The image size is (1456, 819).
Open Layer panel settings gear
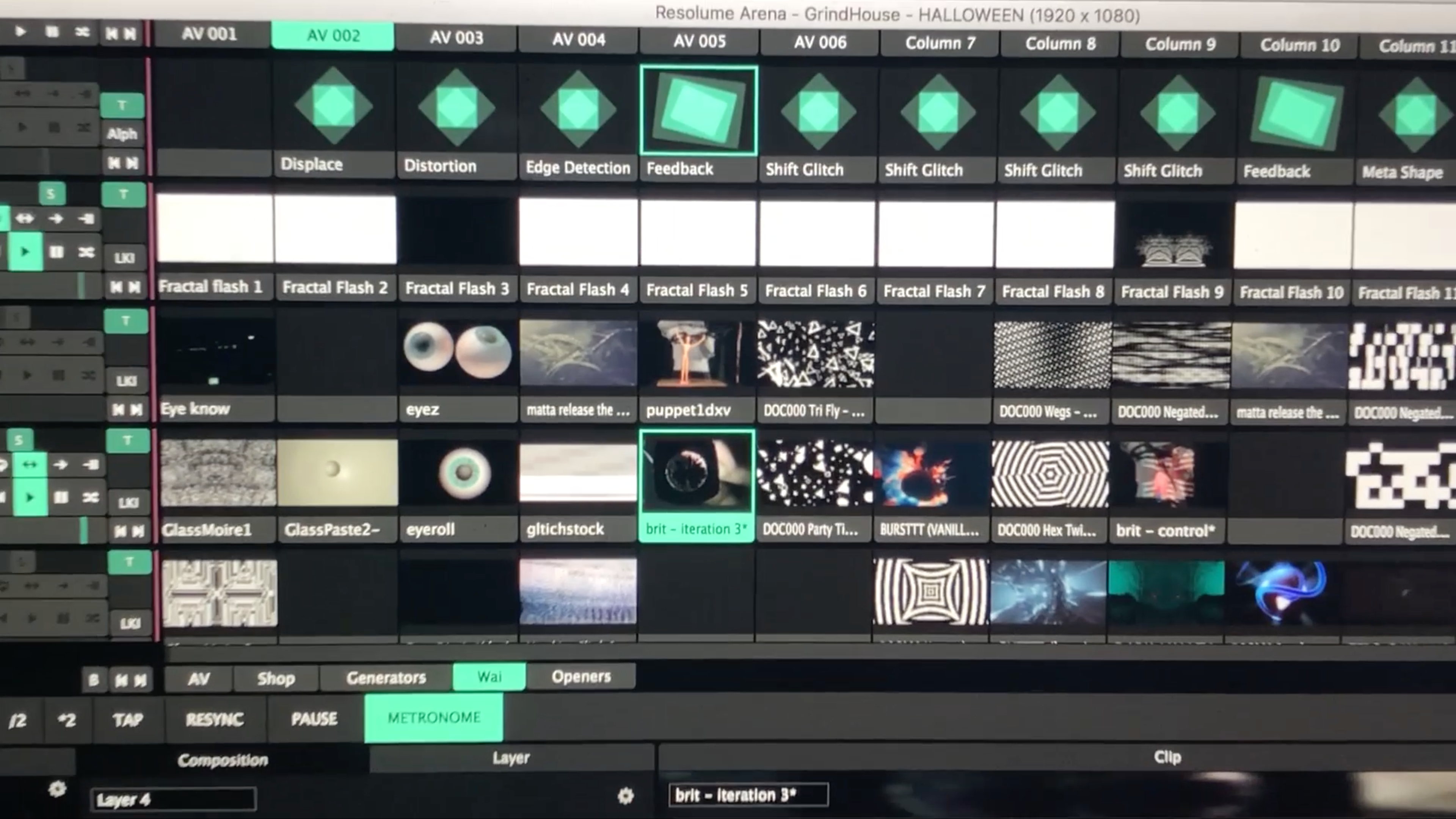[625, 796]
